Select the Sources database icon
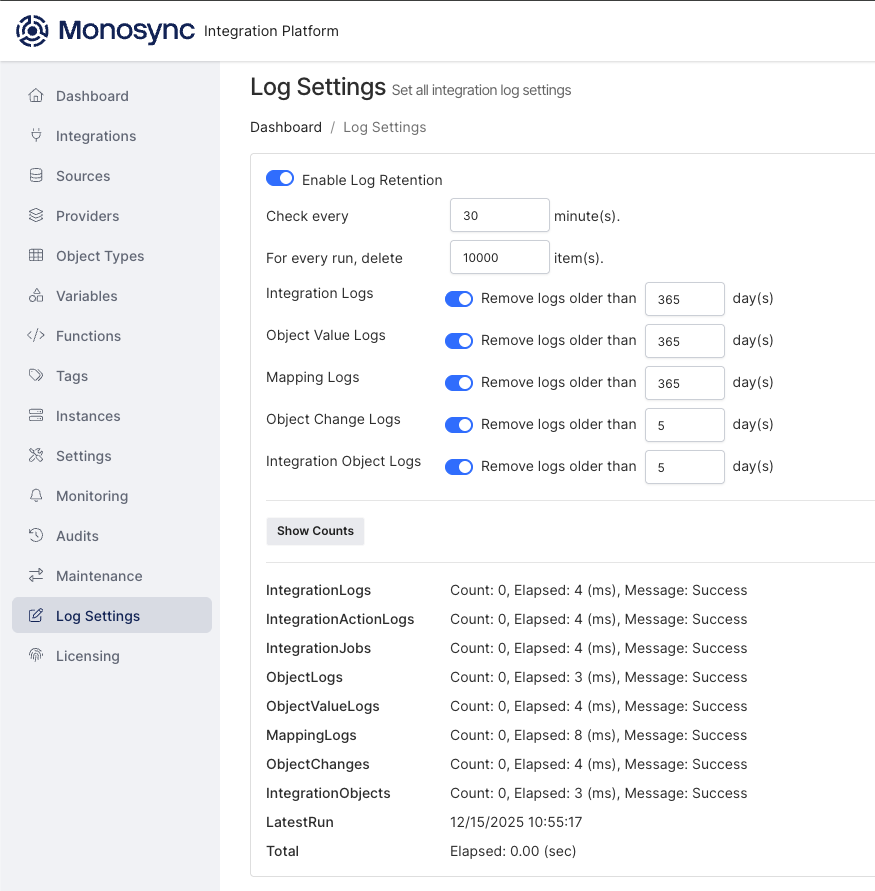 (36, 176)
